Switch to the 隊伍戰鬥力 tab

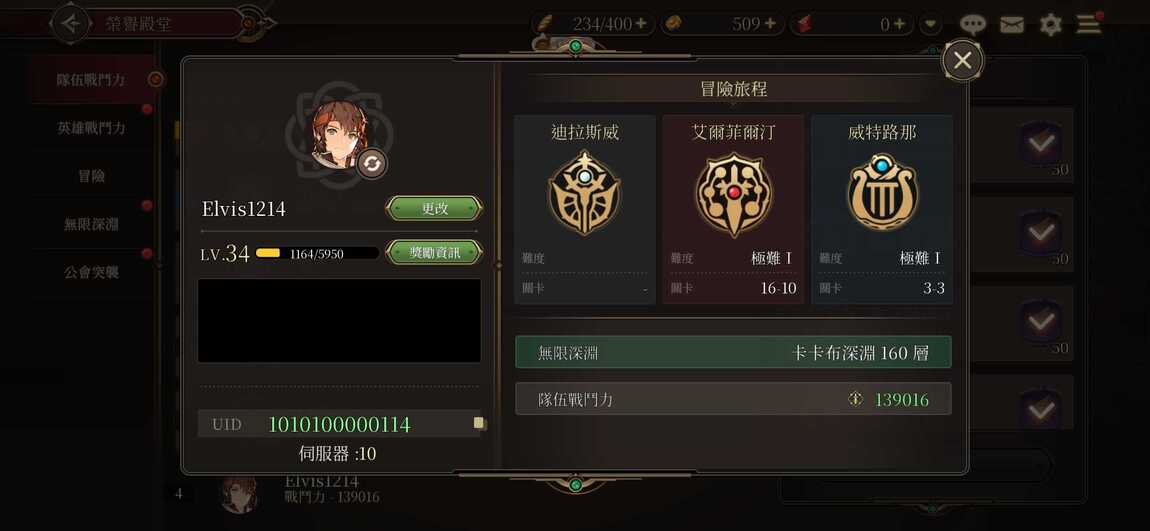point(92,79)
